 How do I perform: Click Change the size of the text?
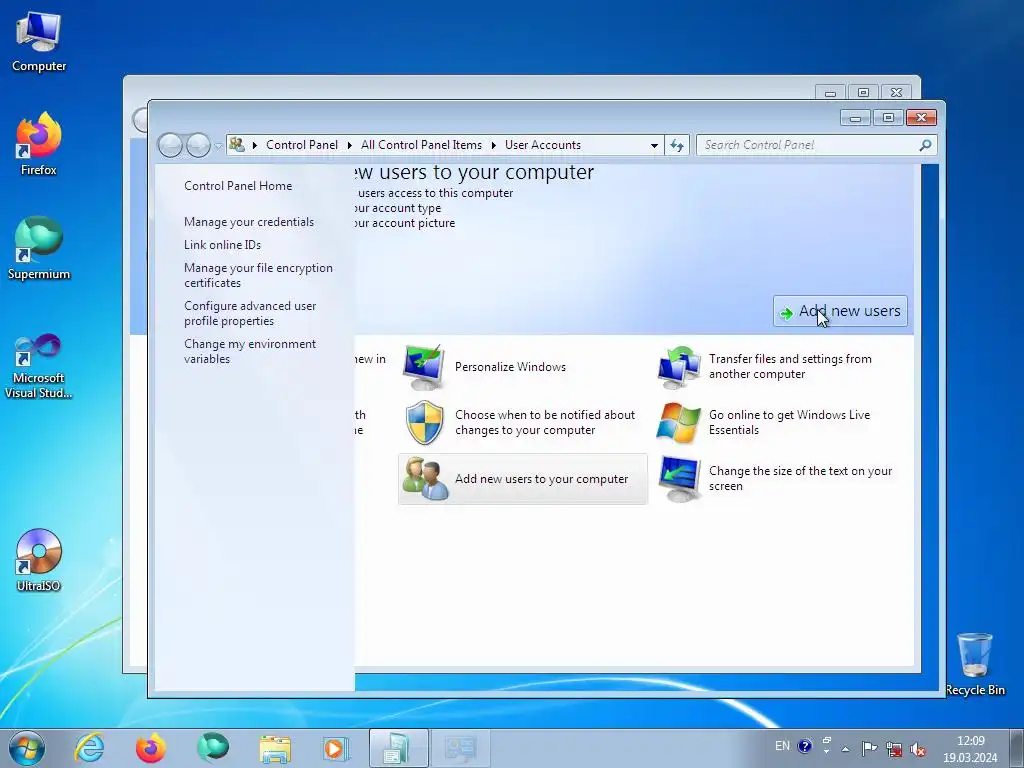point(800,479)
